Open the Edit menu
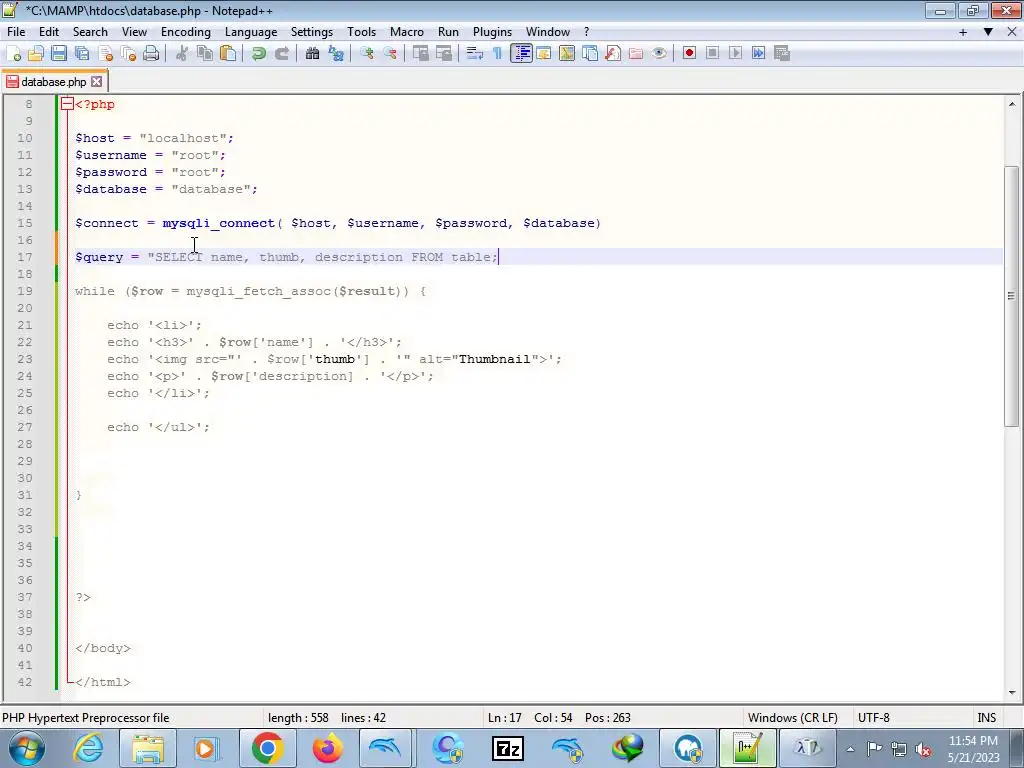 pyautogui.click(x=49, y=31)
